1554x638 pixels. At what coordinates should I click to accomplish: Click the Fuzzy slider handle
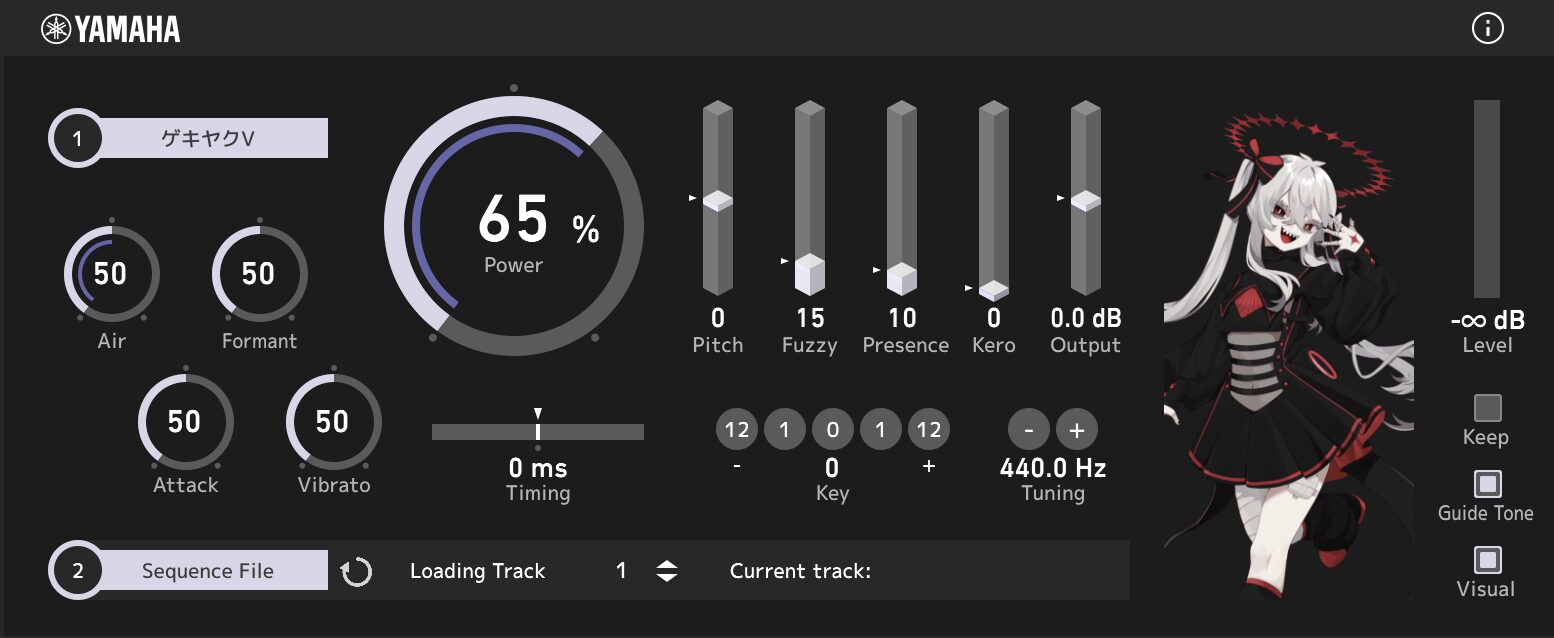(810, 273)
